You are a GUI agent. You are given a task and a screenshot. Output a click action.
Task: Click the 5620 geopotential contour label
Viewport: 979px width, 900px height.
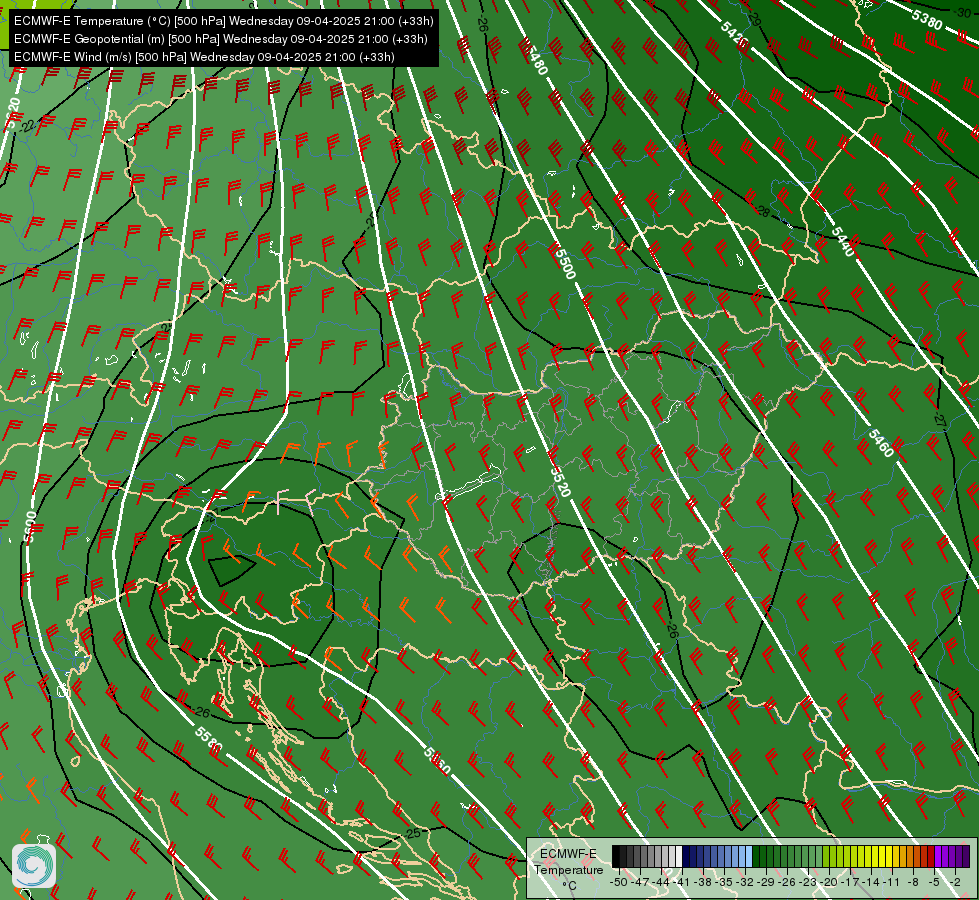[x=13, y=113]
